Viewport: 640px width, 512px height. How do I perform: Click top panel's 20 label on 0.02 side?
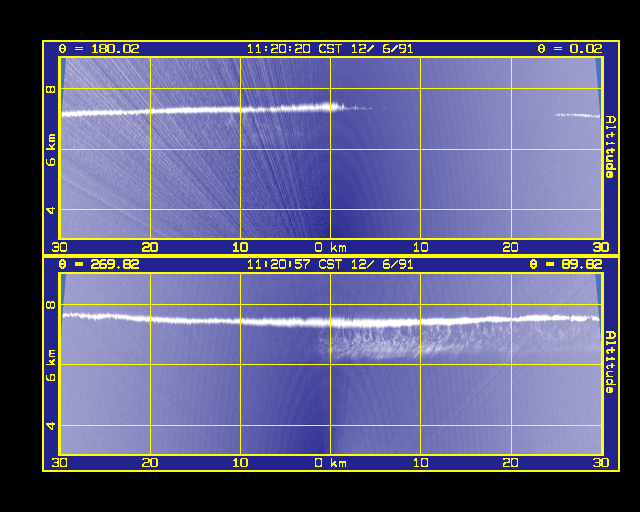[511, 247]
